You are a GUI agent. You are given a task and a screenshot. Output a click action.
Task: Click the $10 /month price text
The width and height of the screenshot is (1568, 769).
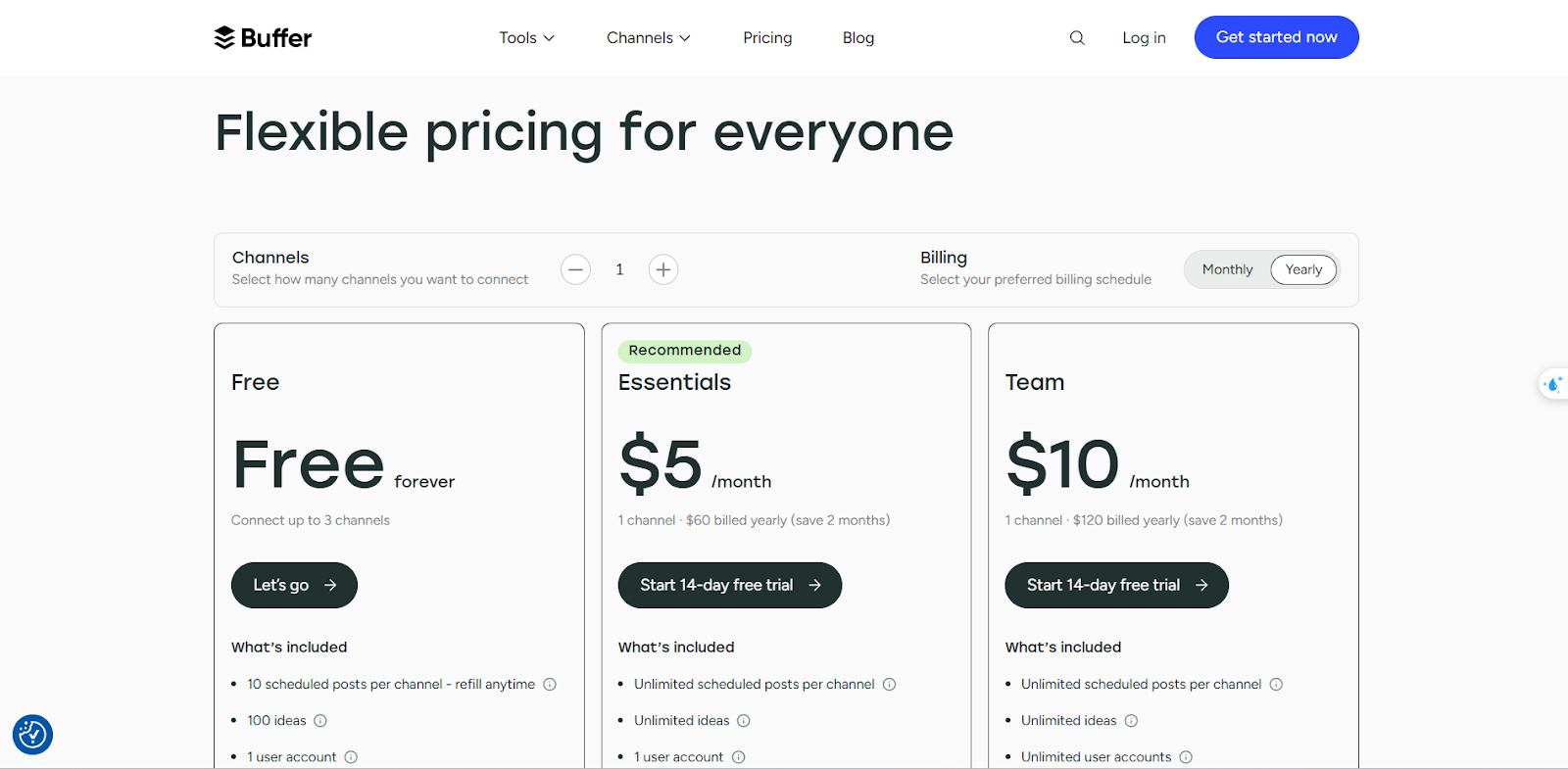point(1098,462)
